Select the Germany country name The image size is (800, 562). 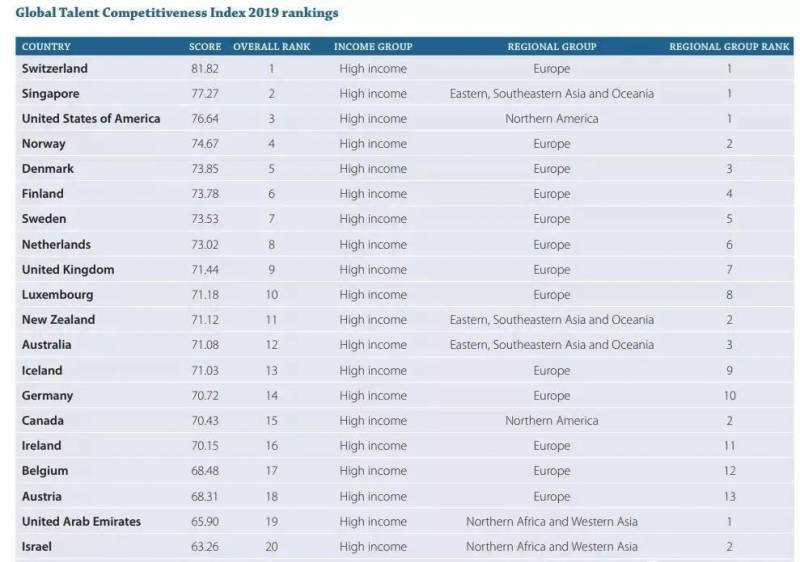pyautogui.click(x=47, y=396)
